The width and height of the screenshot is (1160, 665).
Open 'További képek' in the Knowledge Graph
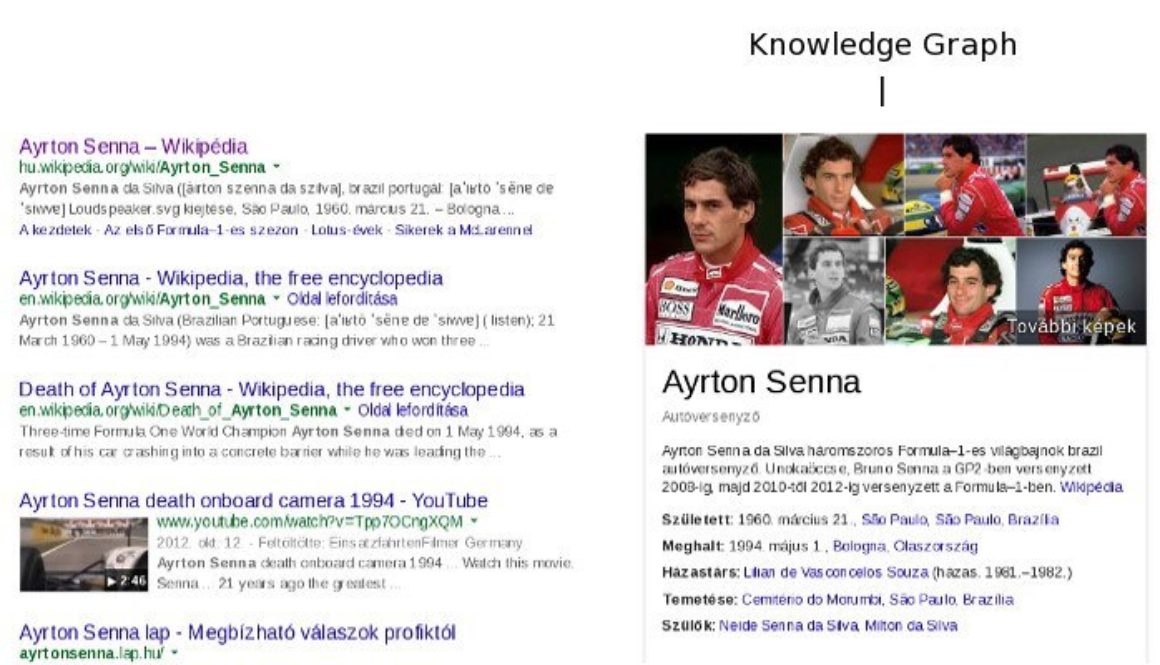[x=1070, y=325]
